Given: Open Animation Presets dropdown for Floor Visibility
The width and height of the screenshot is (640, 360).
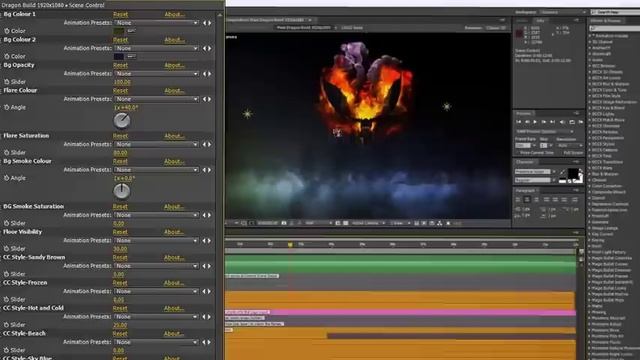Looking at the screenshot, I should click(156, 241).
